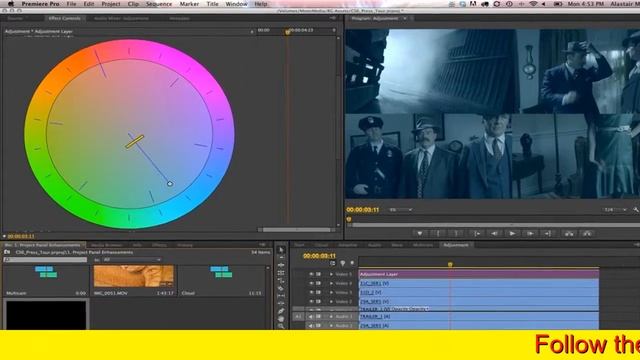640x360 pixels.
Task: Select the Rolling Edit tool
Action: 281,273
